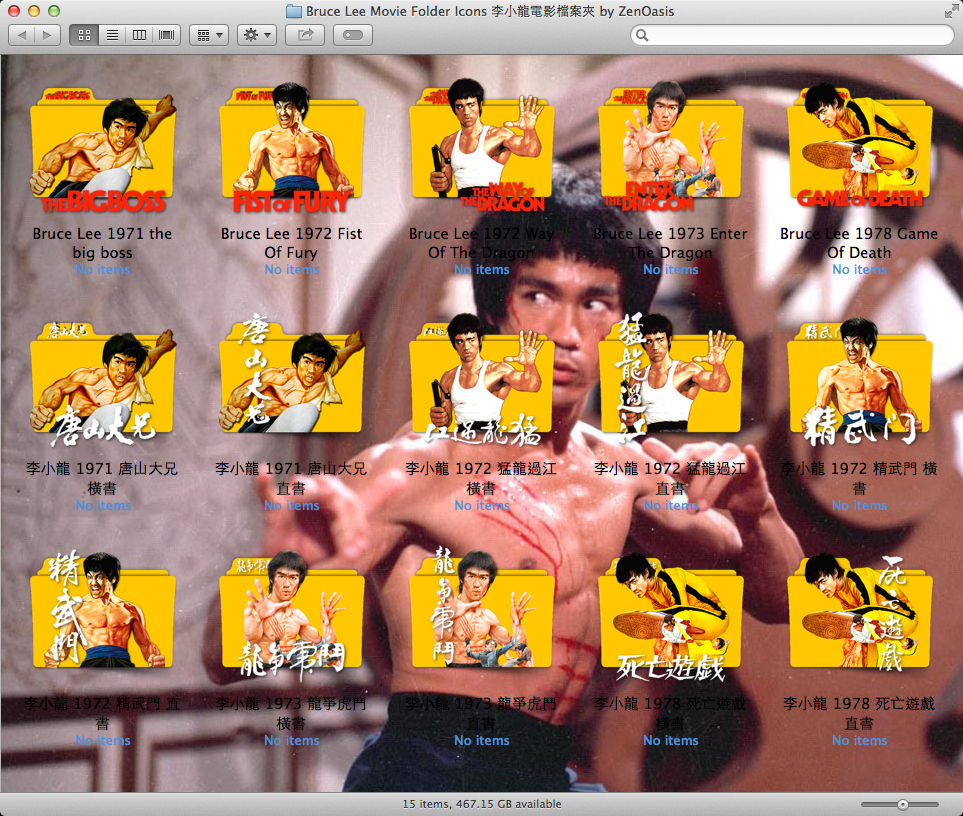Adjust the icon size slider

pos(902,804)
